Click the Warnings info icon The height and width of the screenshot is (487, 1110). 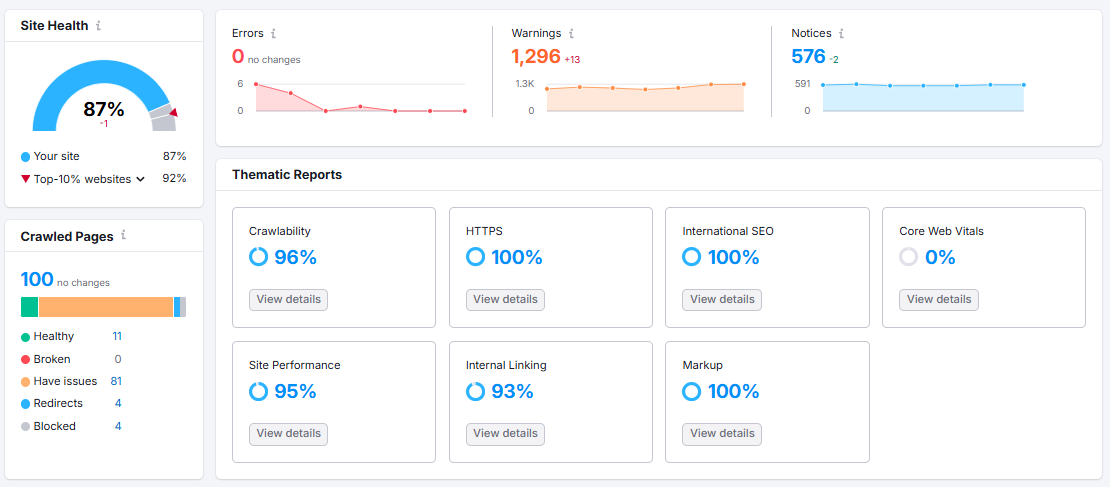(x=571, y=34)
